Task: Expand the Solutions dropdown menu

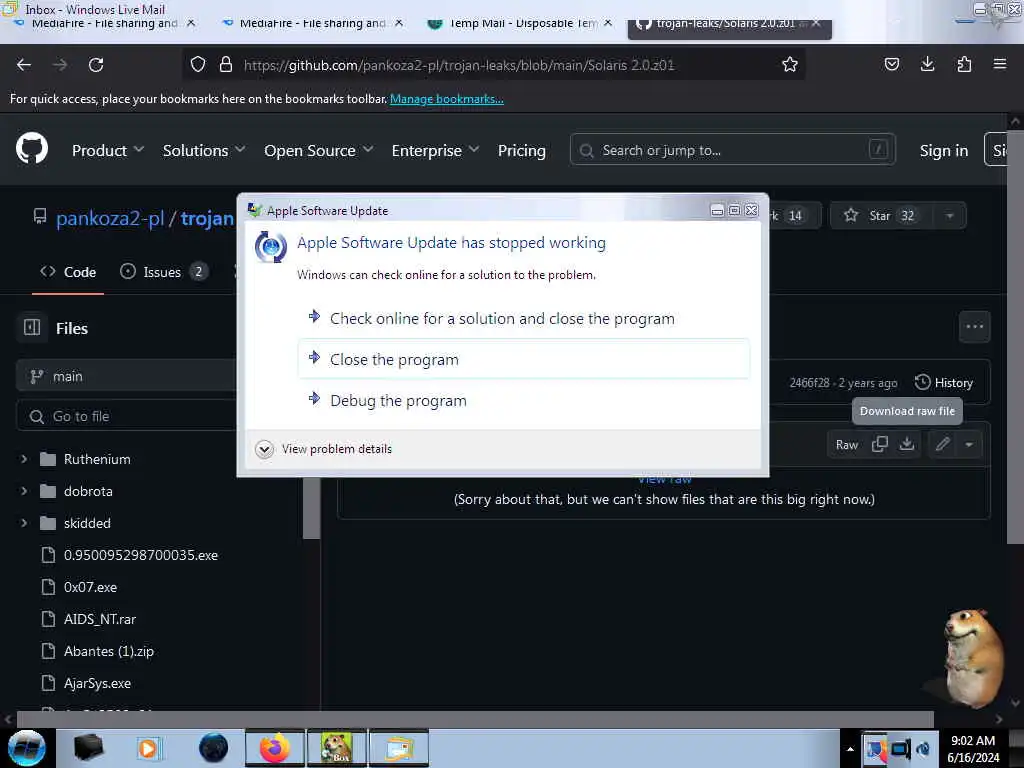Action: click(204, 150)
